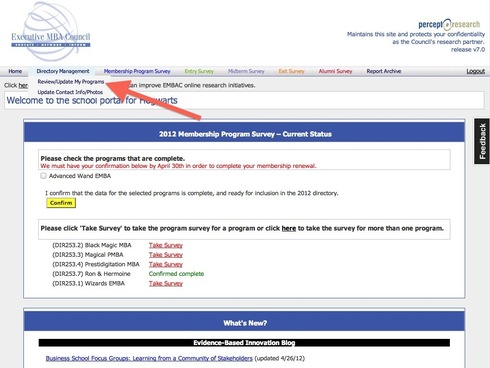This screenshot has width=490, height=368.
Task: Click the Logout link
Action: click(x=475, y=71)
